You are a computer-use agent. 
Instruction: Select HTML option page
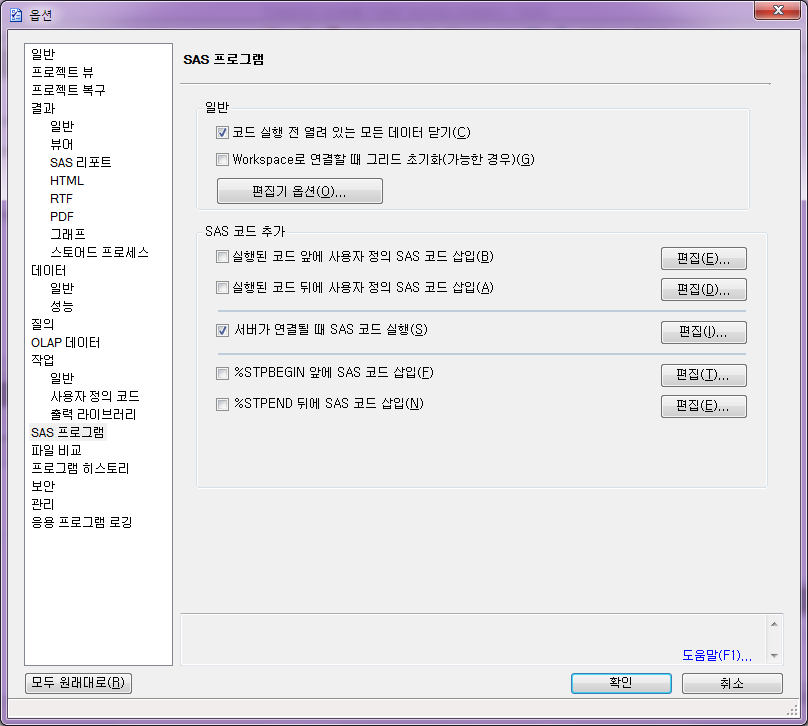[66, 180]
